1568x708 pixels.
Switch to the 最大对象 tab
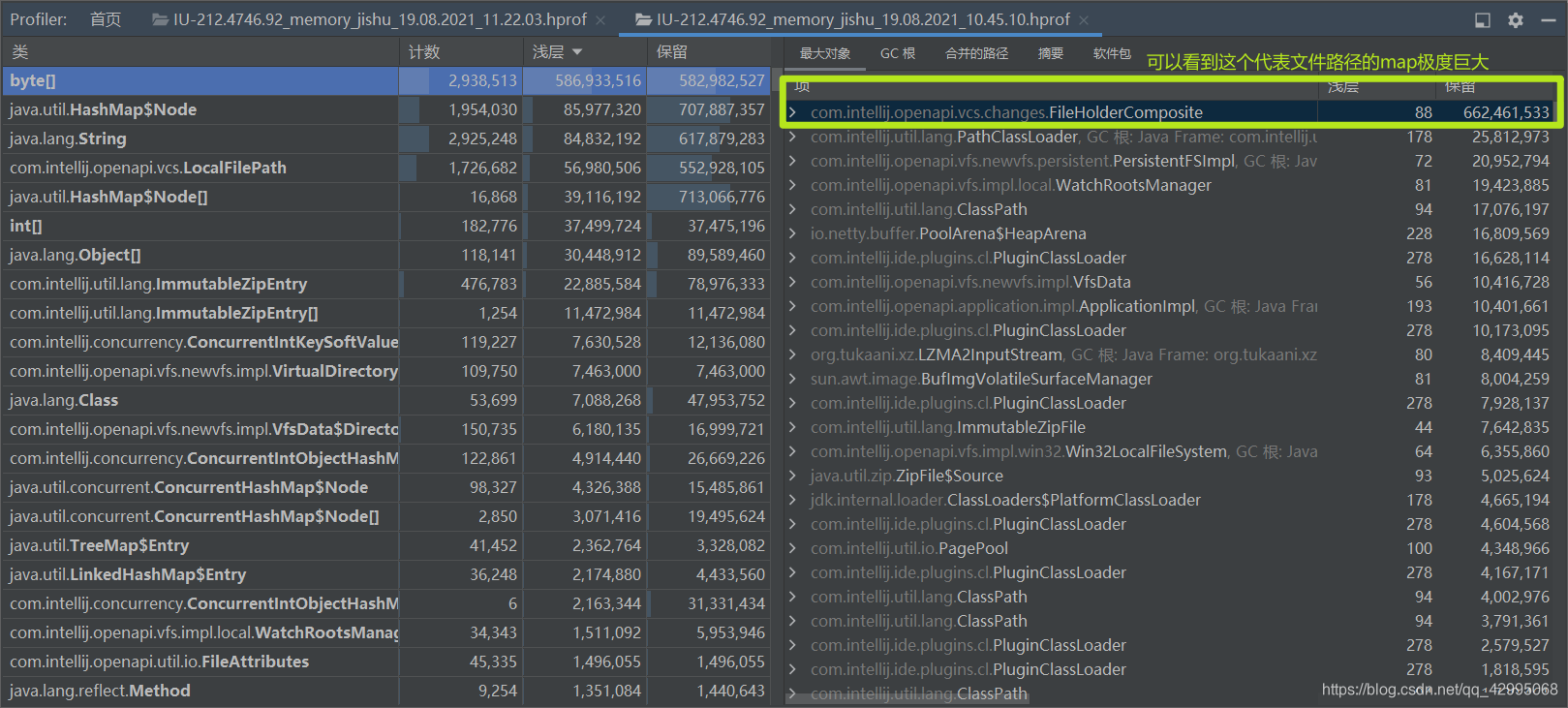click(825, 53)
